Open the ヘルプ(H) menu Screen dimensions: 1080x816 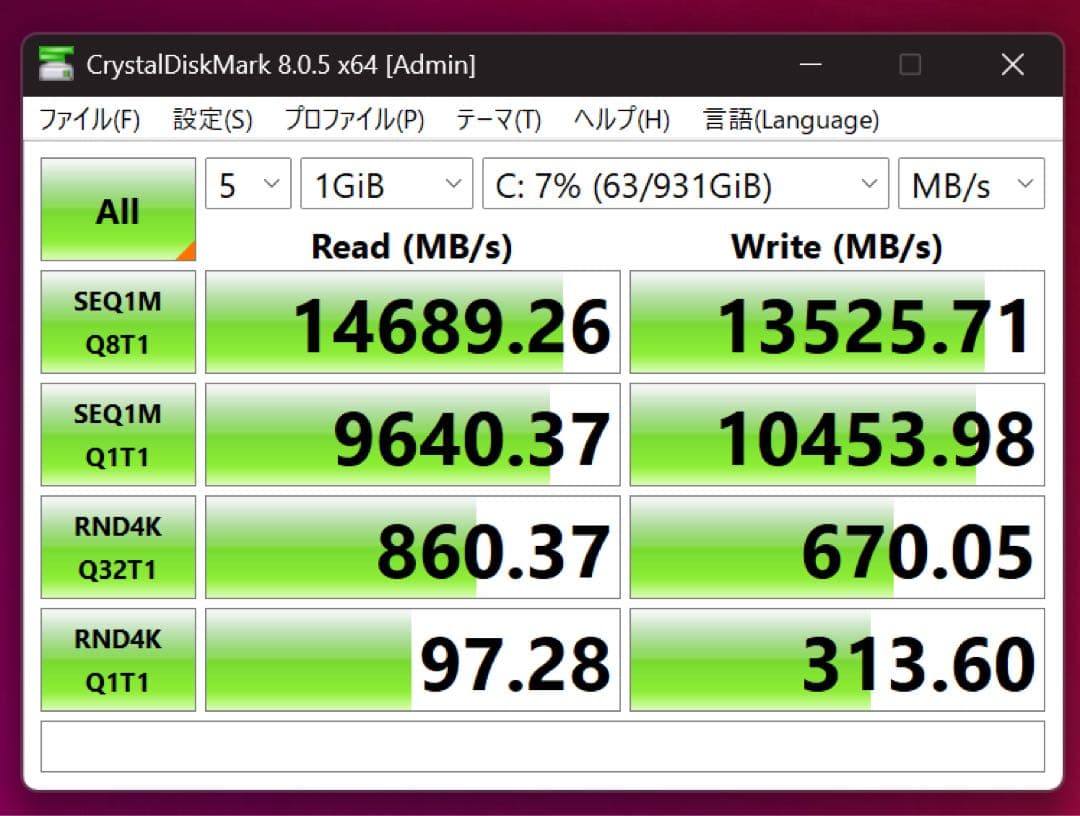click(620, 119)
